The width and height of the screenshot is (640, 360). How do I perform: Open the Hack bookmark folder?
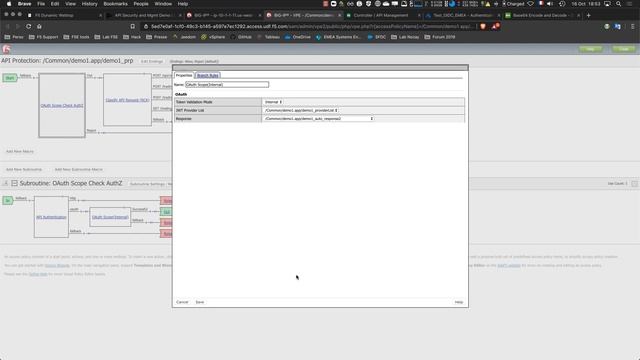(132, 37)
